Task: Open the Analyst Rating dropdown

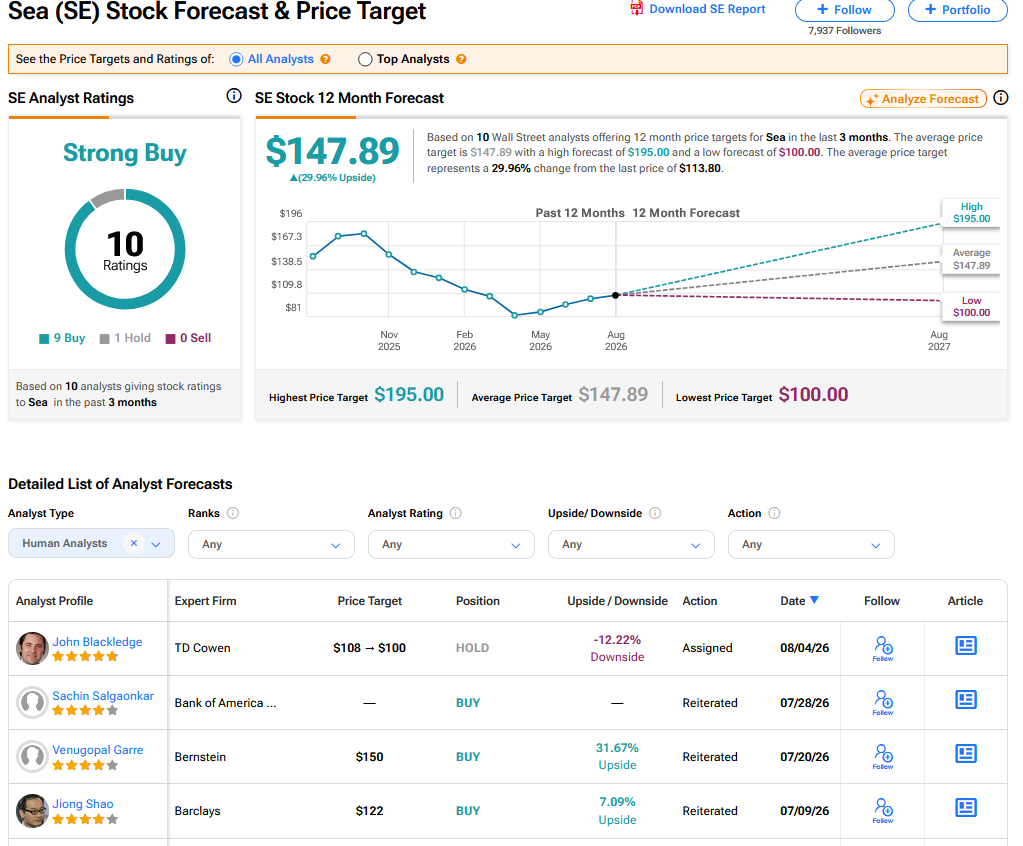Action: (451, 545)
